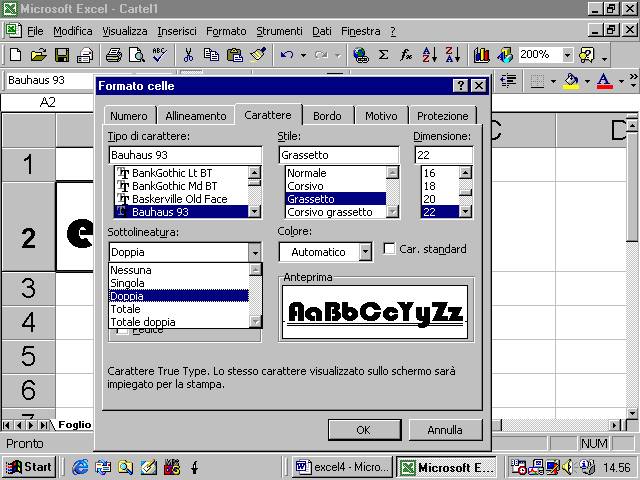
Task: Expand more formatting toolbar buttons chevron
Action: [x=633, y=80]
